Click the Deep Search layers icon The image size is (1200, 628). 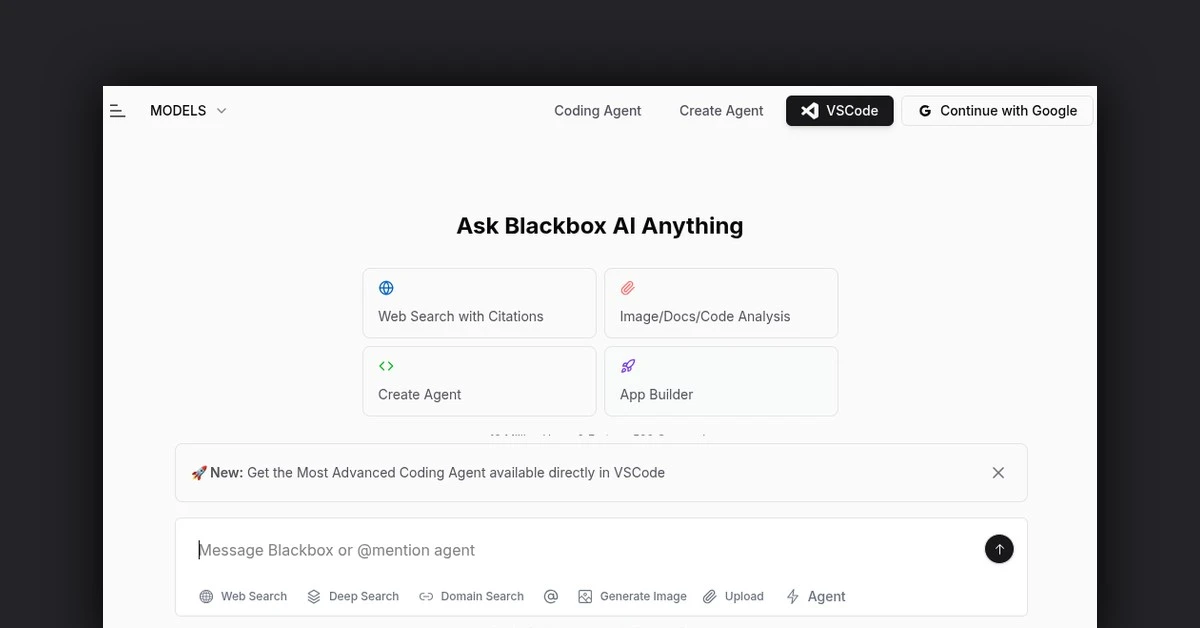pyautogui.click(x=313, y=596)
